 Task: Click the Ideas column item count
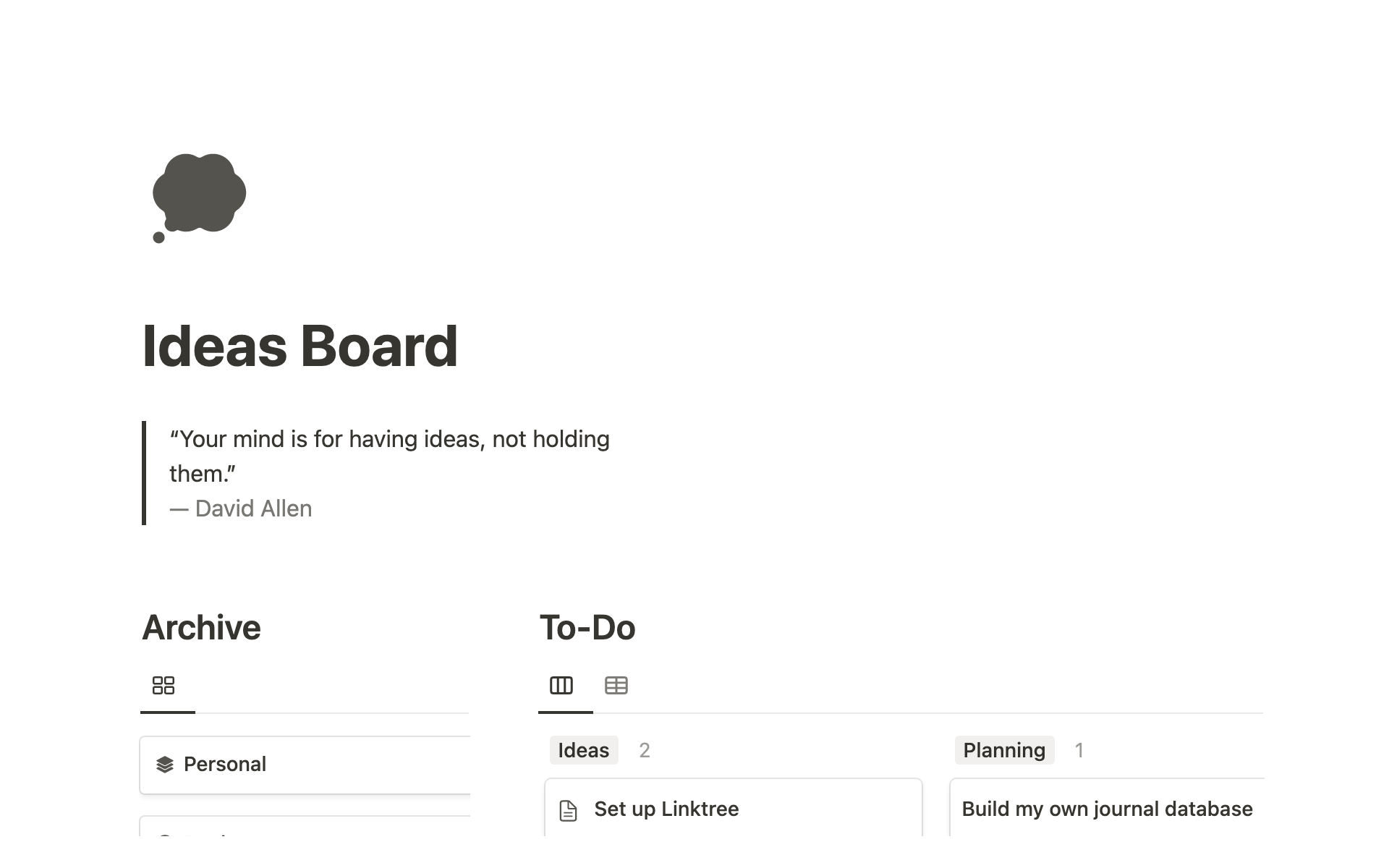(x=645, y=750)
